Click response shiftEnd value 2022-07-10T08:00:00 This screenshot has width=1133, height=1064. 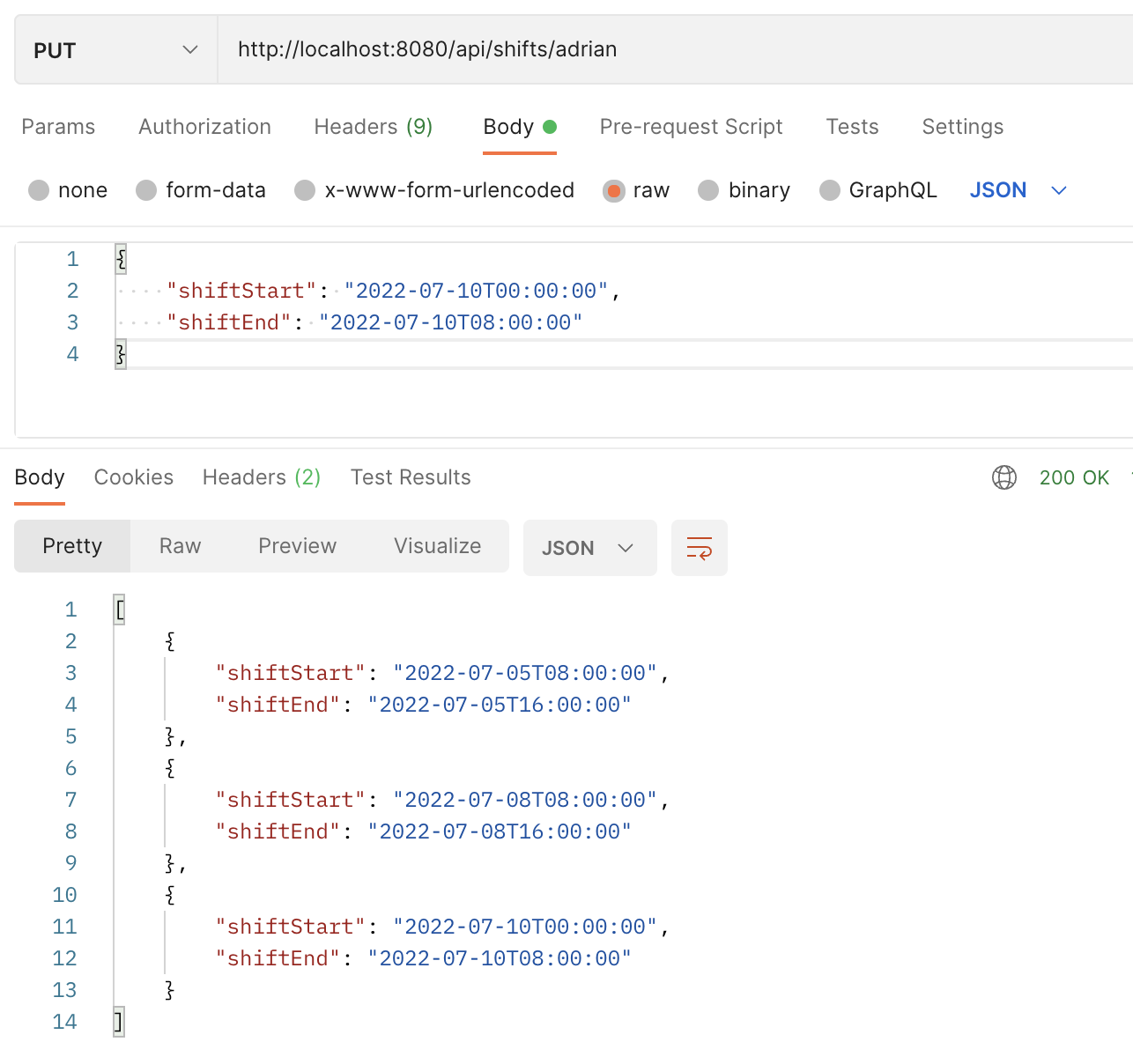(x=500, y=958)
